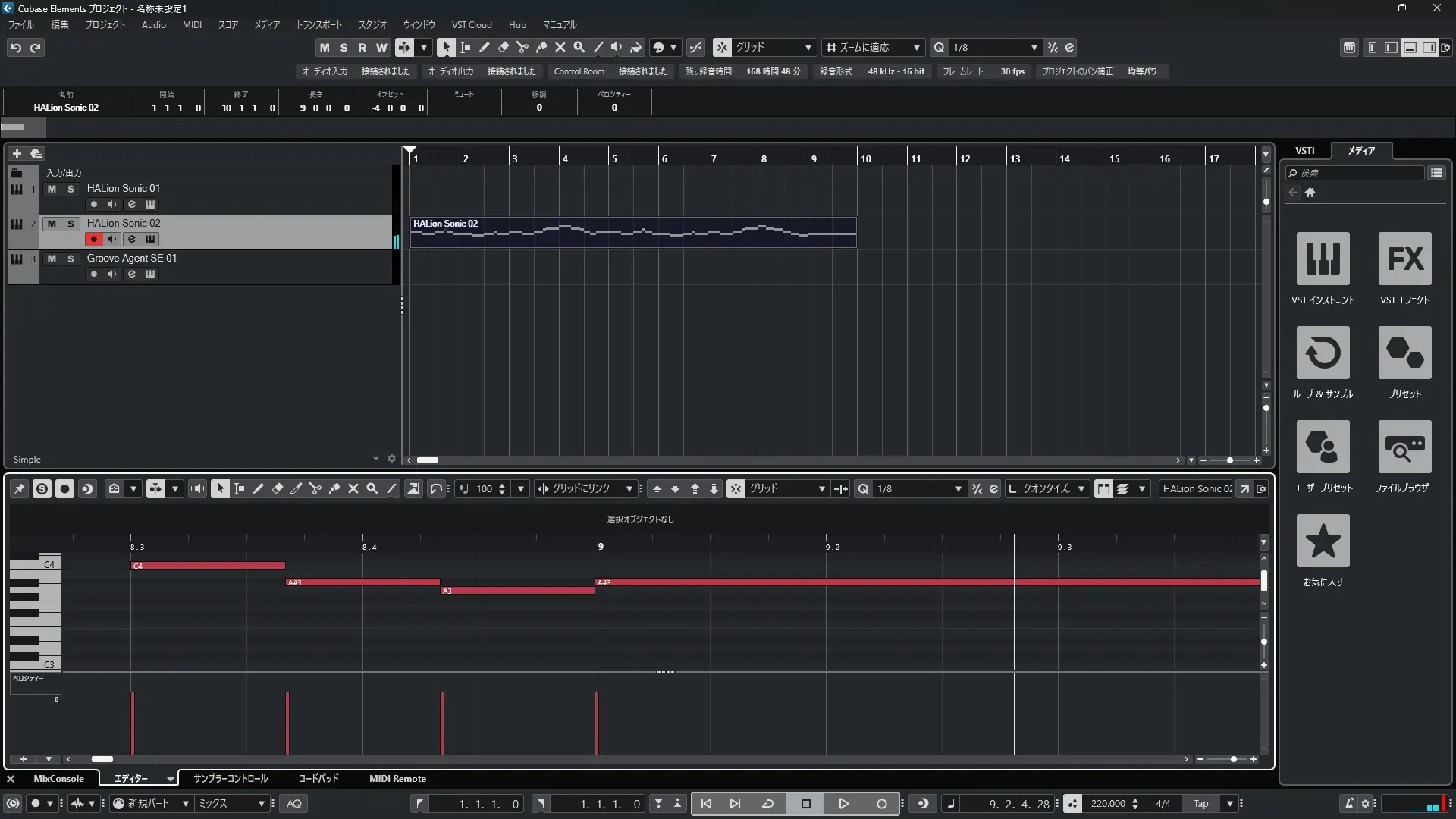Open the VST Effects media tile
Screen dimensions: 1456x819
1404,259
